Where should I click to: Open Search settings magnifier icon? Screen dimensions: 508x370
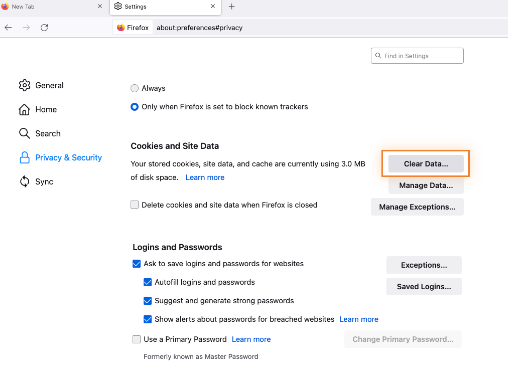(x=24, y=133)
